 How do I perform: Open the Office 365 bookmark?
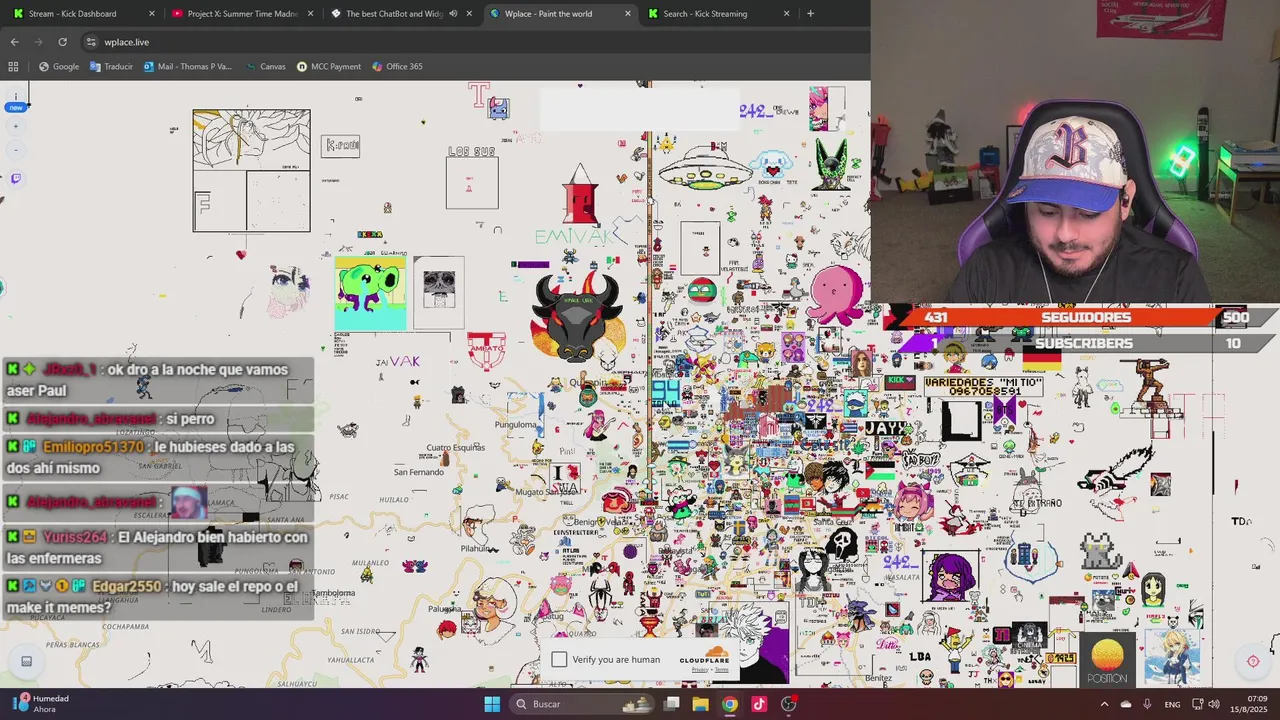tap(397, 66)
